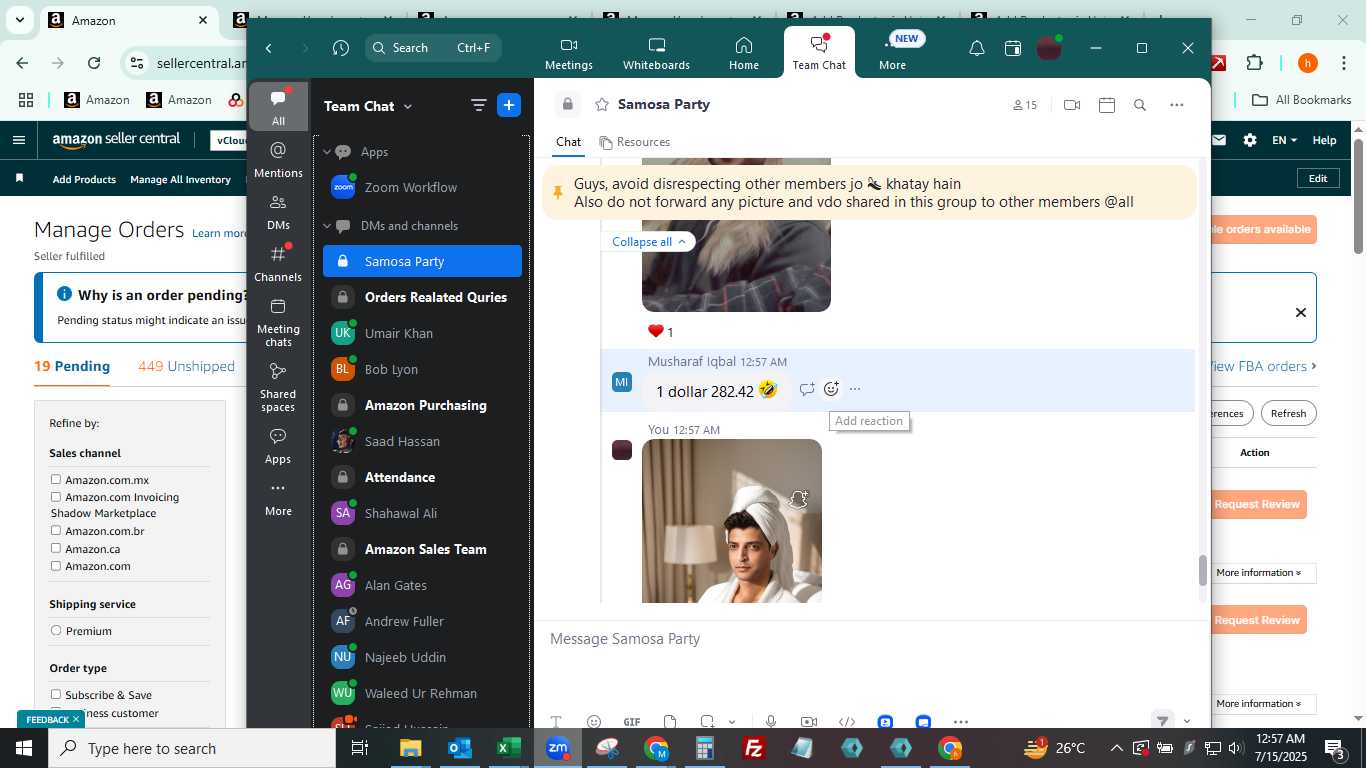Open Meeting chats in Zoom sidebar
Screen dimensions: 1366x768
point(278,322)
